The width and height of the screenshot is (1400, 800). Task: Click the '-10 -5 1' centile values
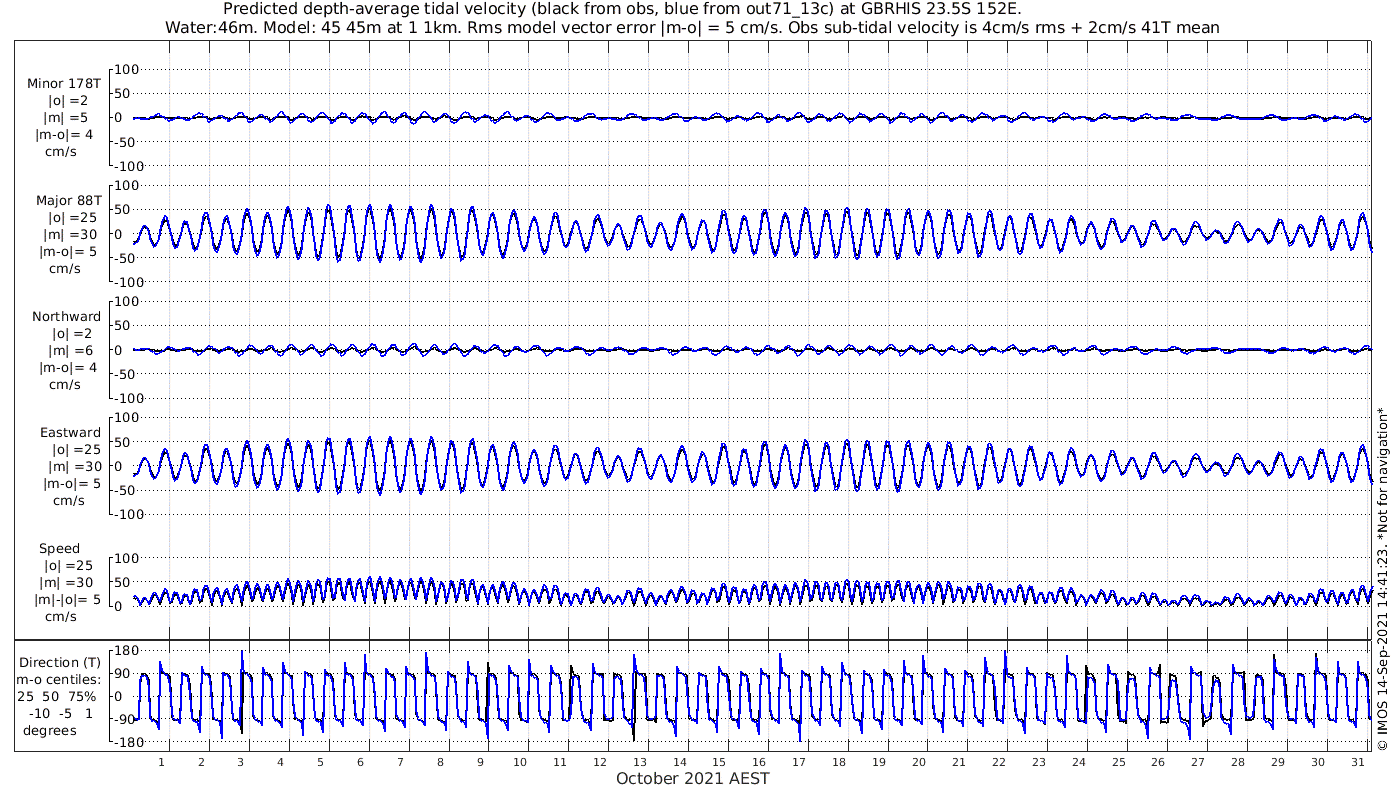coord(60,713)
